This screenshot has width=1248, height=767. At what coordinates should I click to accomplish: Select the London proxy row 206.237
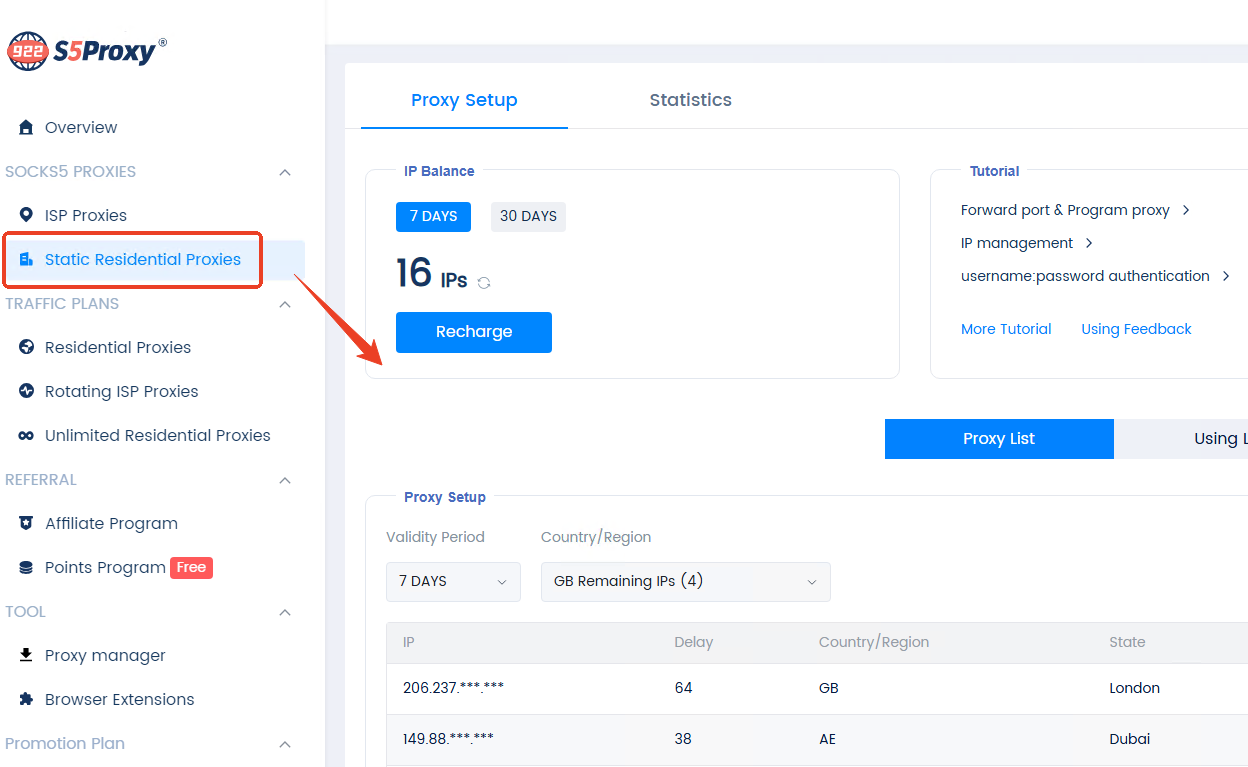click(448, 688)
